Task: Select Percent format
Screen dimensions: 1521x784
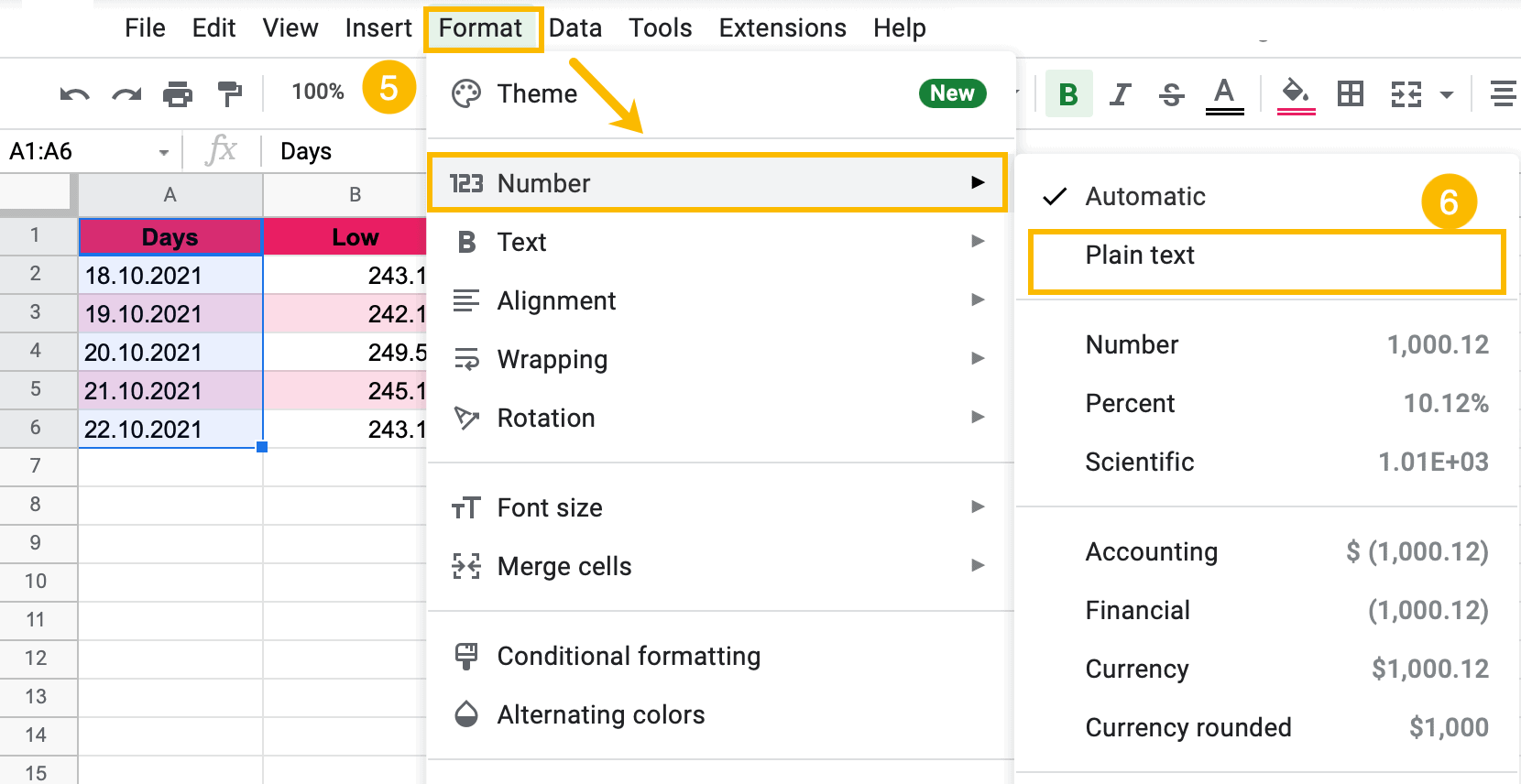Action: pyautogui.click(x=1267, y=403)
